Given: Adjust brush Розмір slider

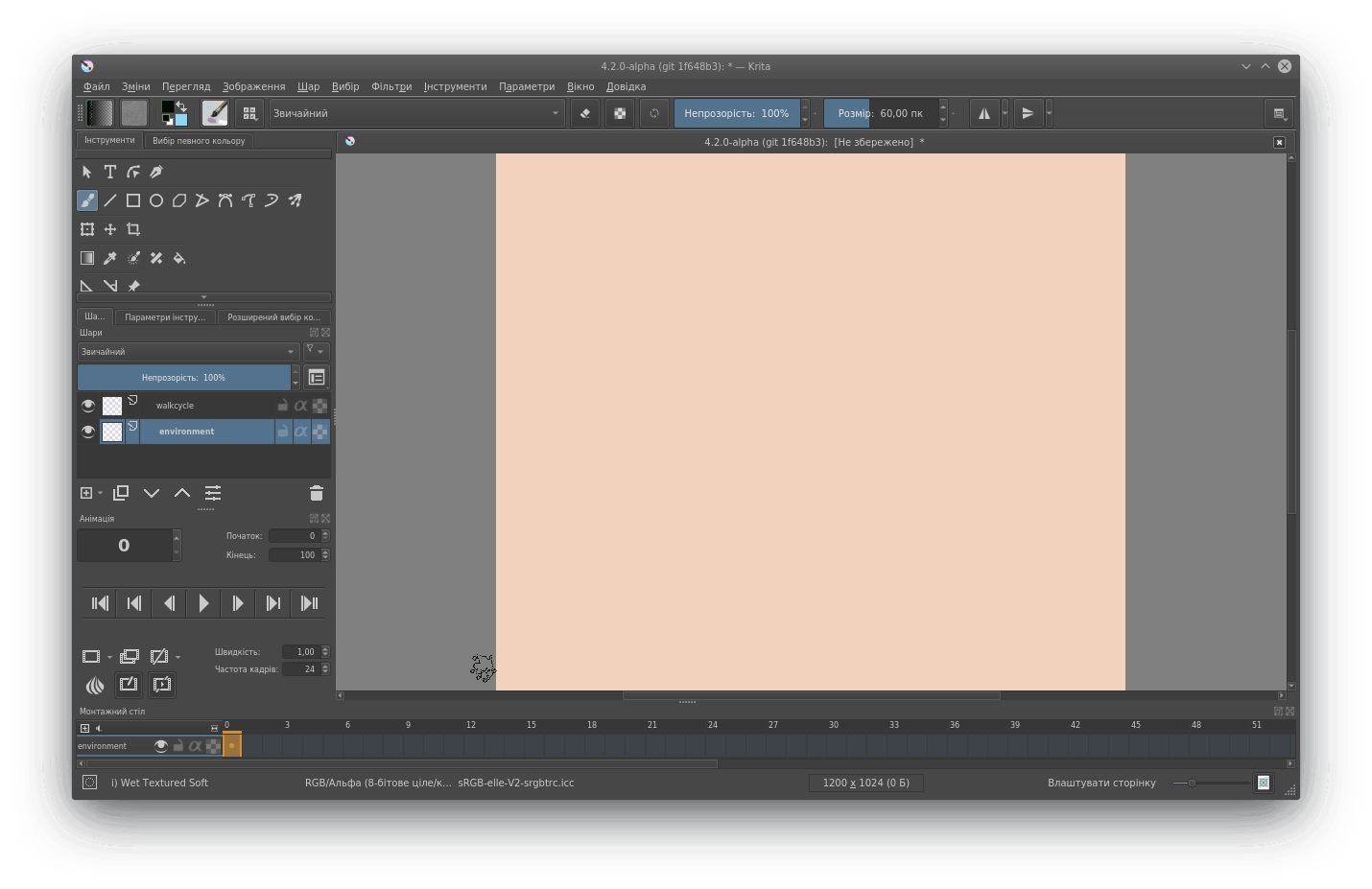Looking at the screenshot, I should pyautogui.click(x=881, y=113).
